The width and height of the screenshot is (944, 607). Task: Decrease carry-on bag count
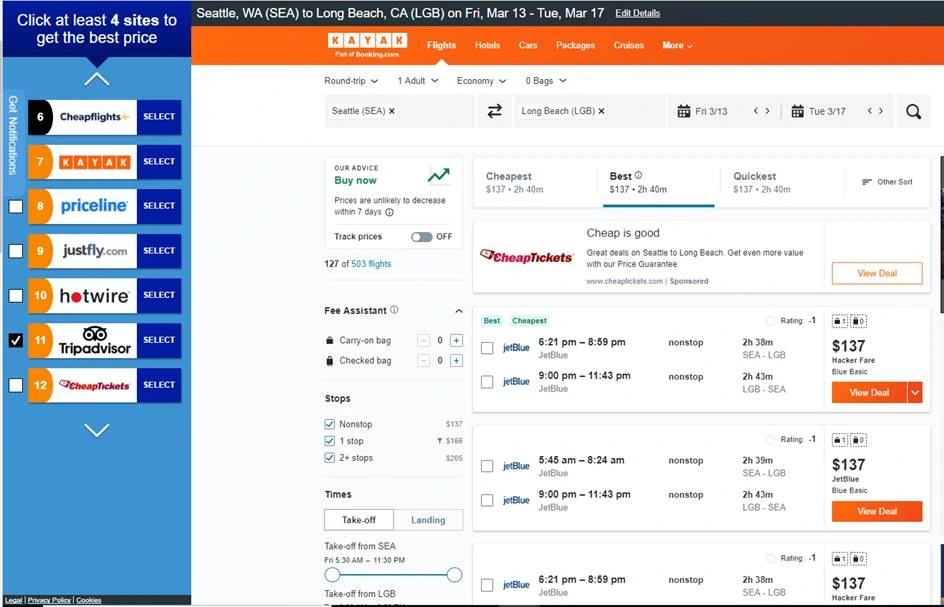[x=424, y=341]
